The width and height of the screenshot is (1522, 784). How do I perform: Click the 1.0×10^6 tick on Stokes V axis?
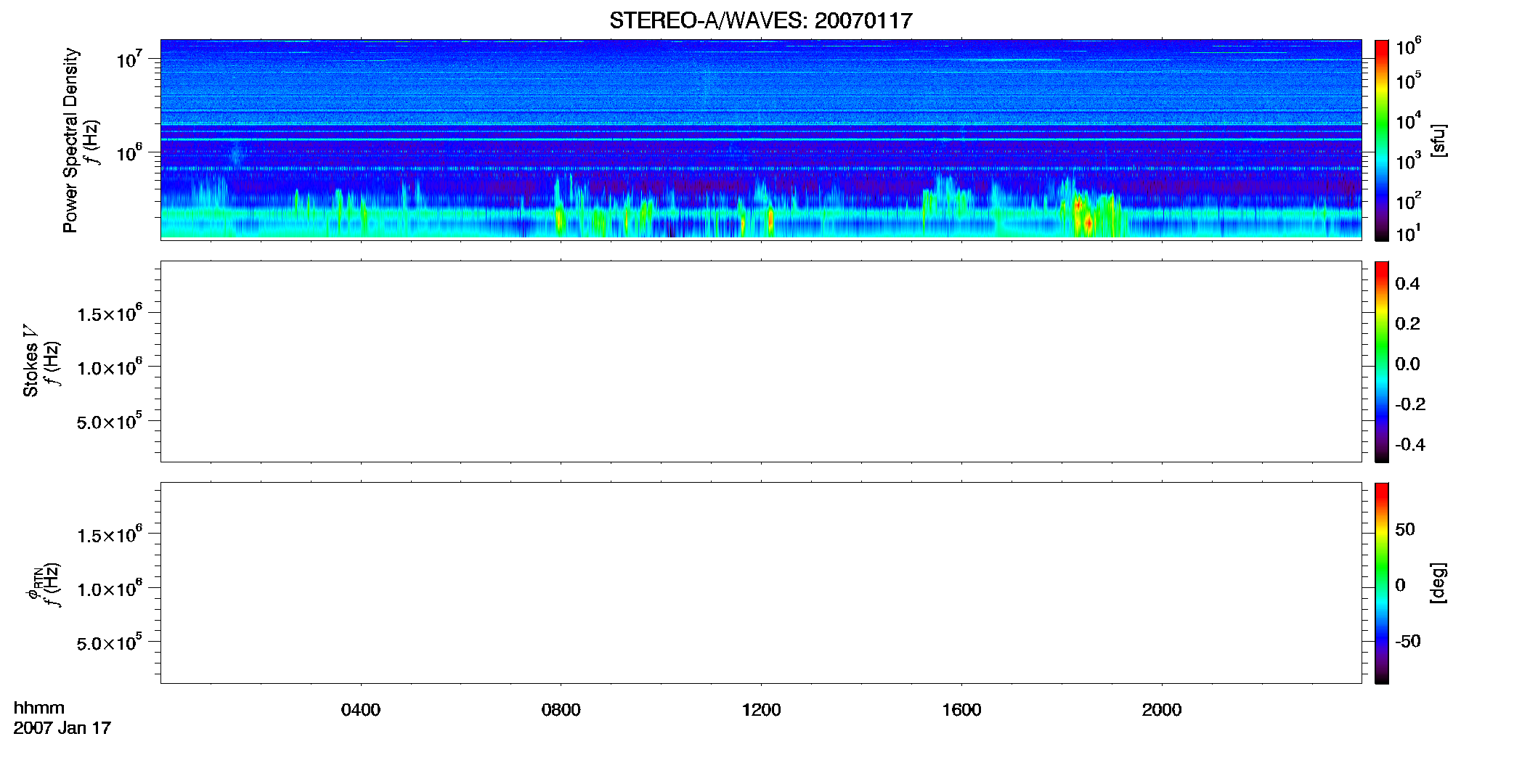coord(110,367)
